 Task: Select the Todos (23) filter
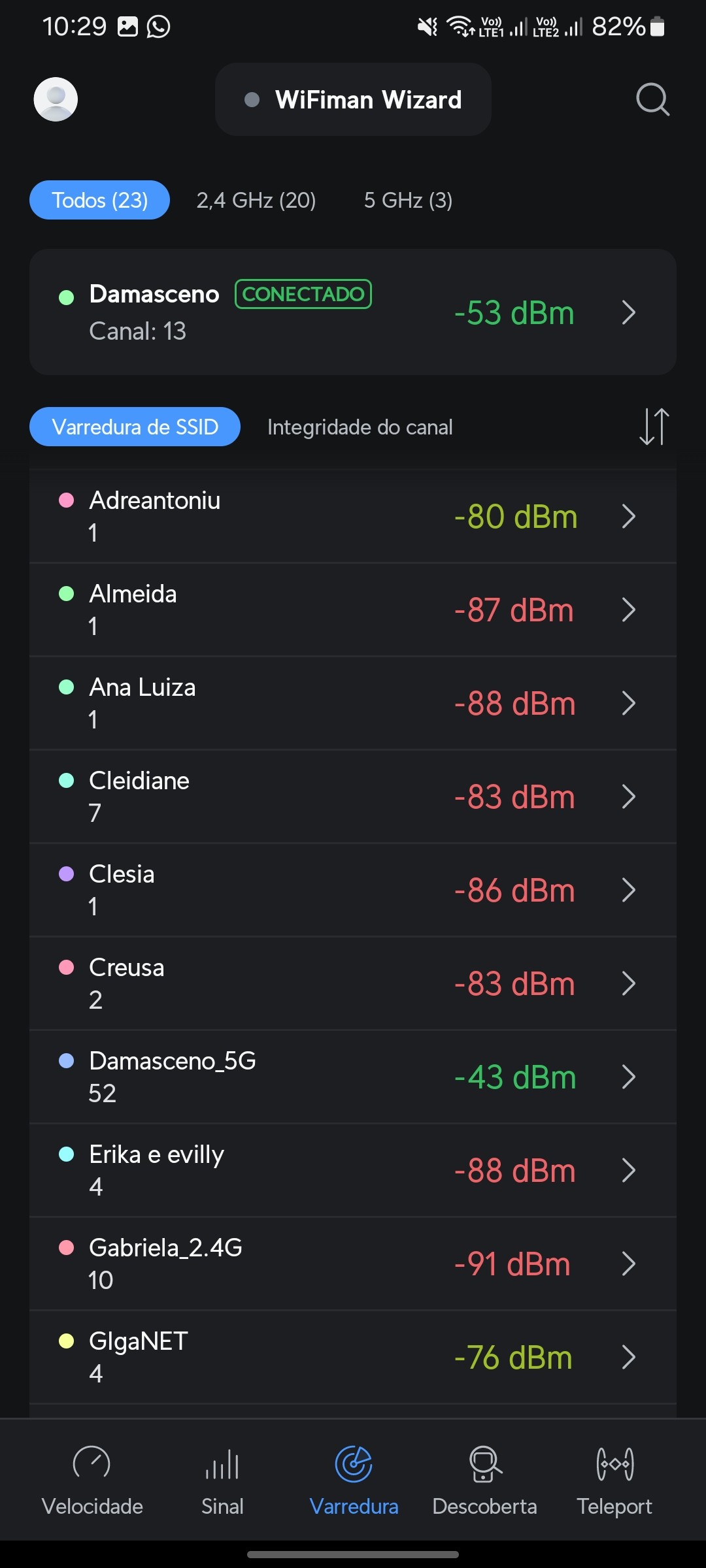pos(99,200)
